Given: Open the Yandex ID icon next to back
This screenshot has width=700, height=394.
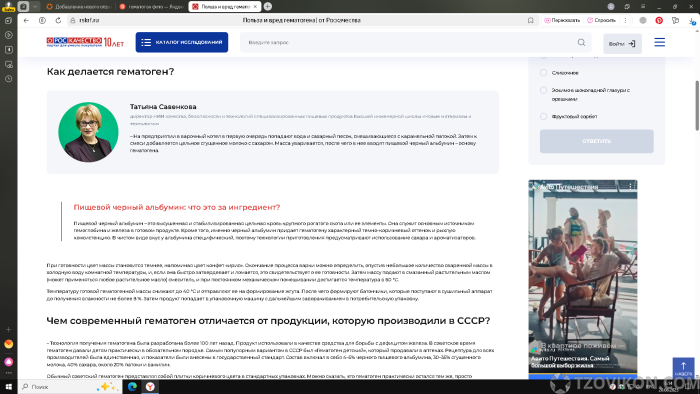Looking at the screenshot, I should (x=42, y=21).
